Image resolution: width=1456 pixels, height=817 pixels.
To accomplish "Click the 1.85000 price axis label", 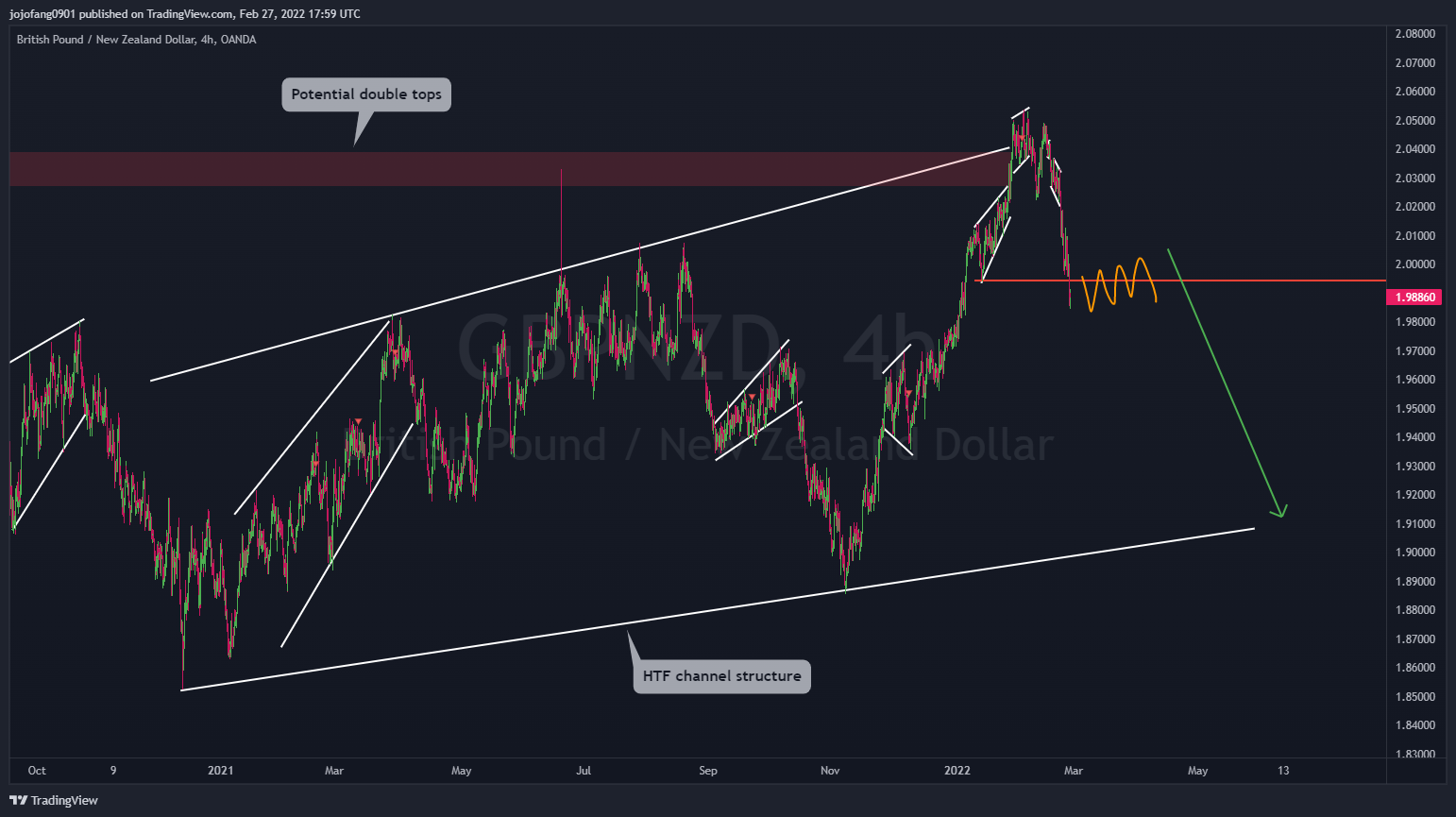I will click(x=1414, y=697).
